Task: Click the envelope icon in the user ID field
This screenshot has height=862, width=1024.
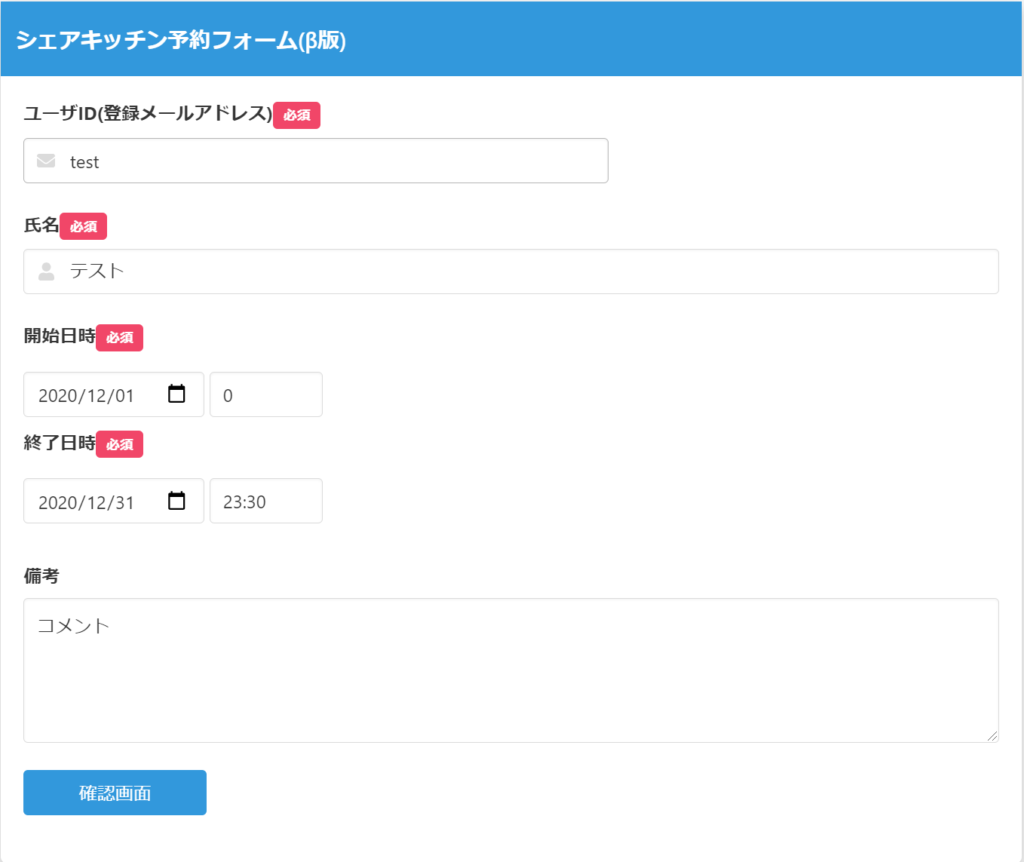Action: point(46,161)
